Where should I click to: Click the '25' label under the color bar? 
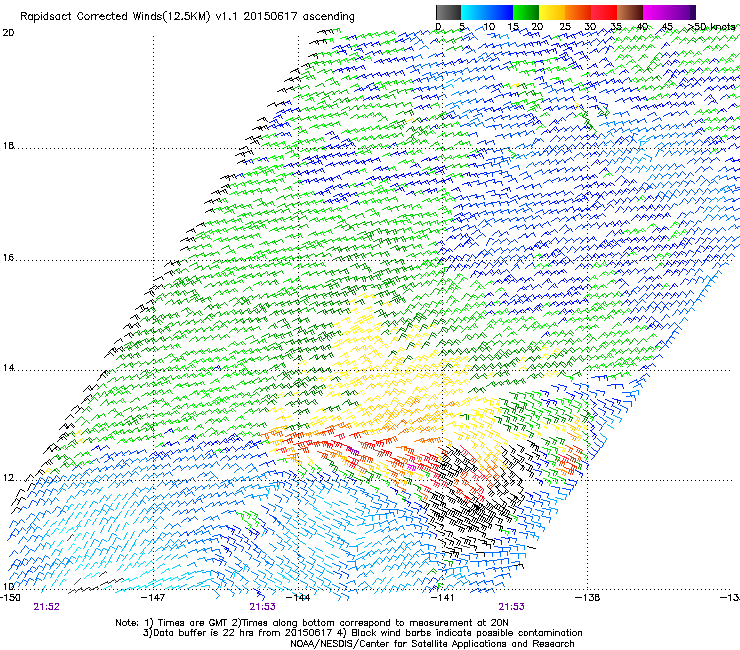pos(565,27)
